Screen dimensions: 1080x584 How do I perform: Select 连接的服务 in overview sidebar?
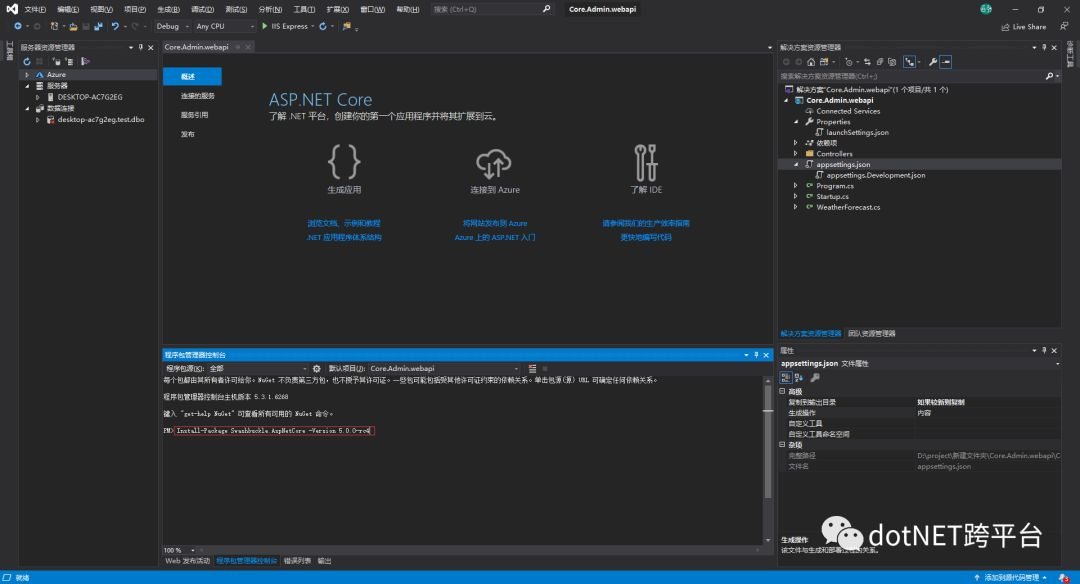tap(198, 96)
